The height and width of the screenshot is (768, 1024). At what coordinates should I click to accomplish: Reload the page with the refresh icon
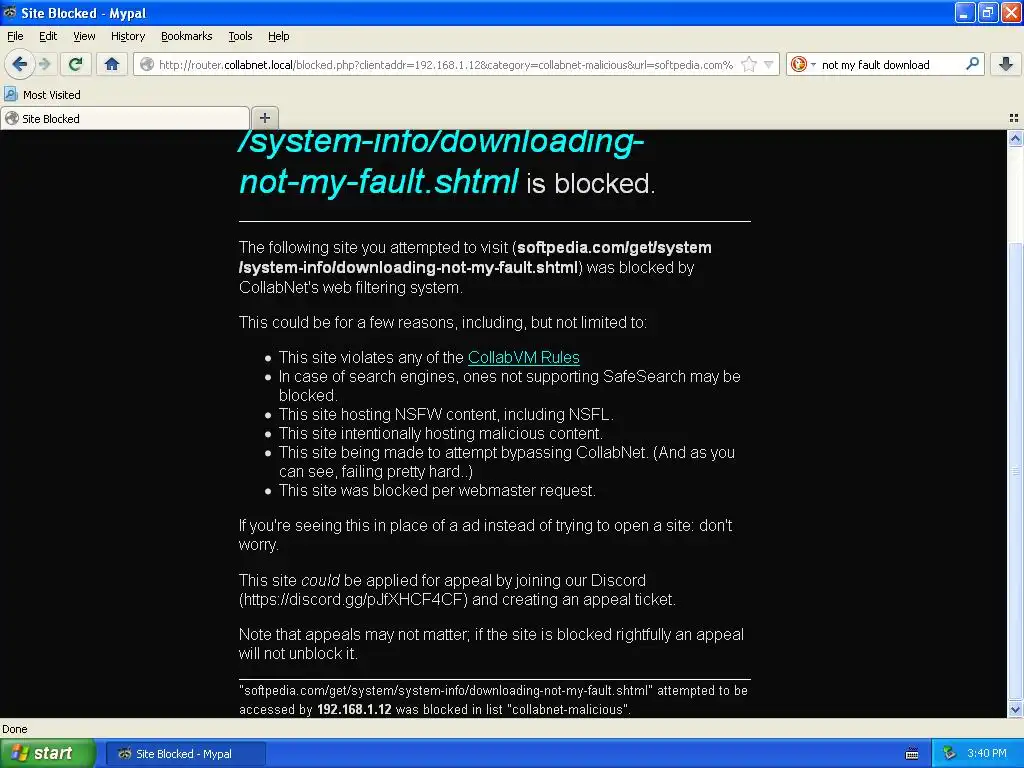tap(76, 64)
